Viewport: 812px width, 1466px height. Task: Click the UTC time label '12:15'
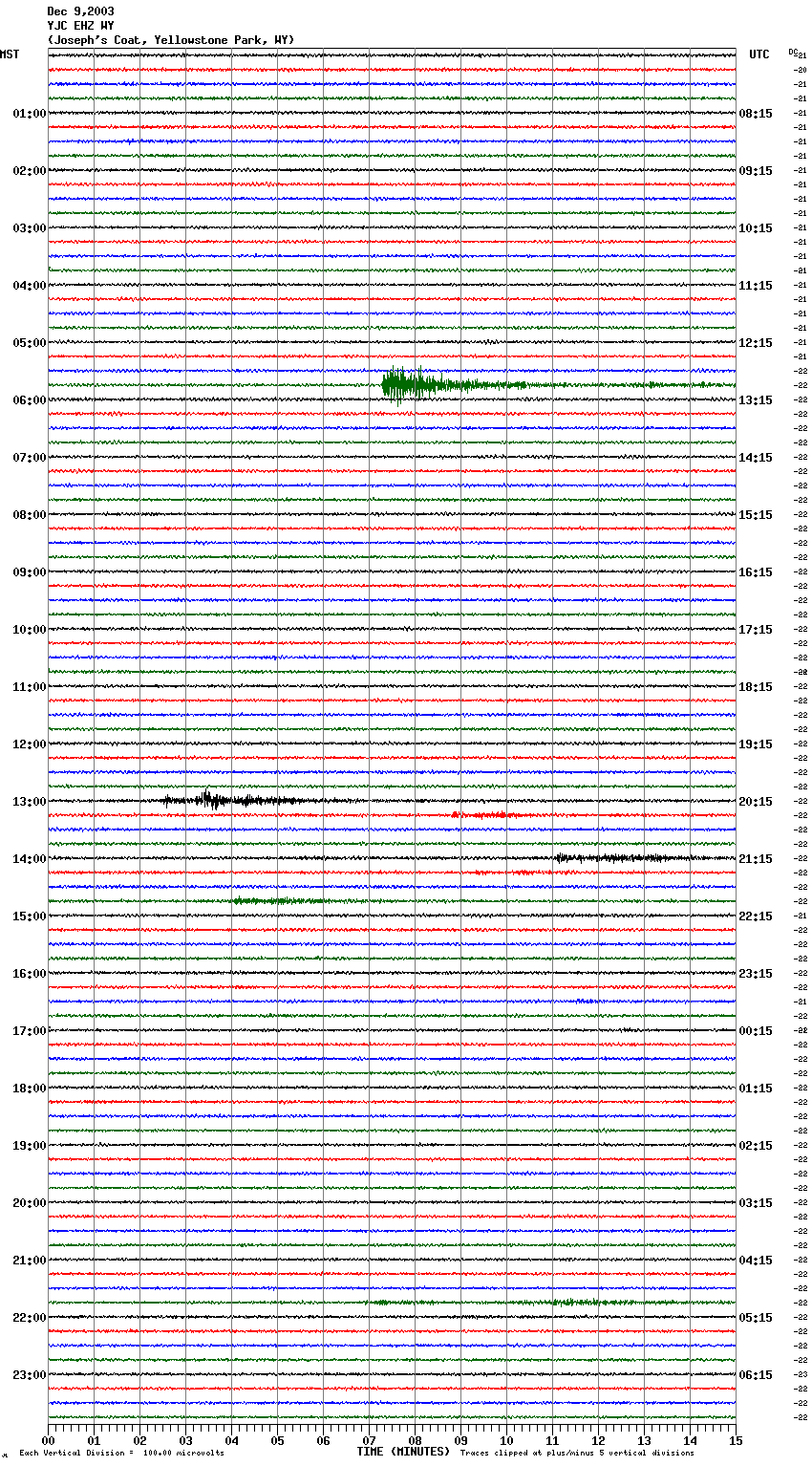756,343
